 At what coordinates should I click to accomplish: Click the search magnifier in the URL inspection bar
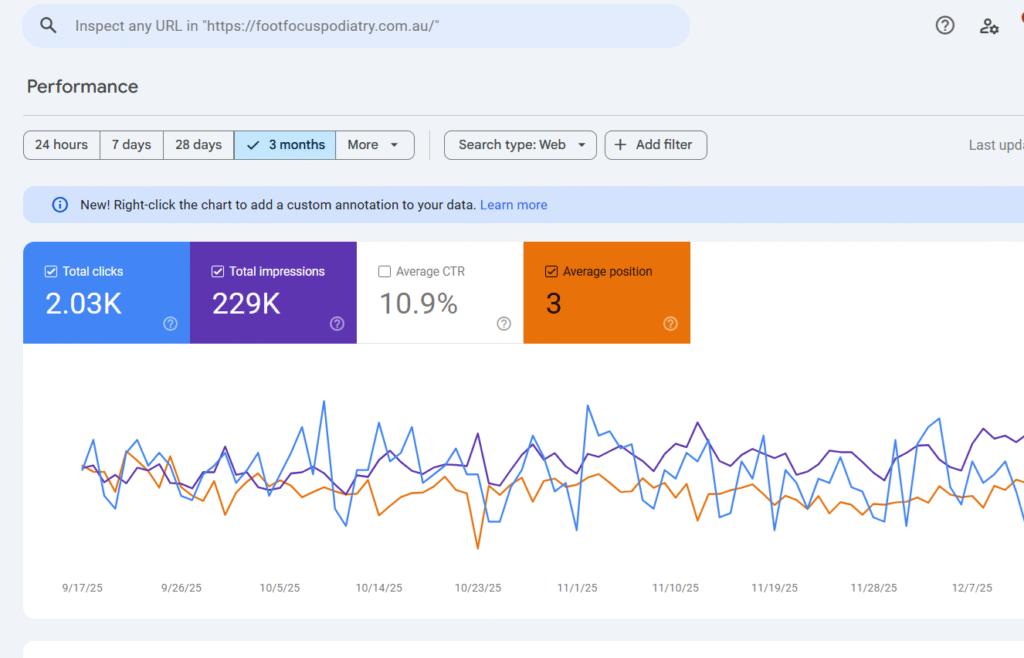click(x=48, y=25)
